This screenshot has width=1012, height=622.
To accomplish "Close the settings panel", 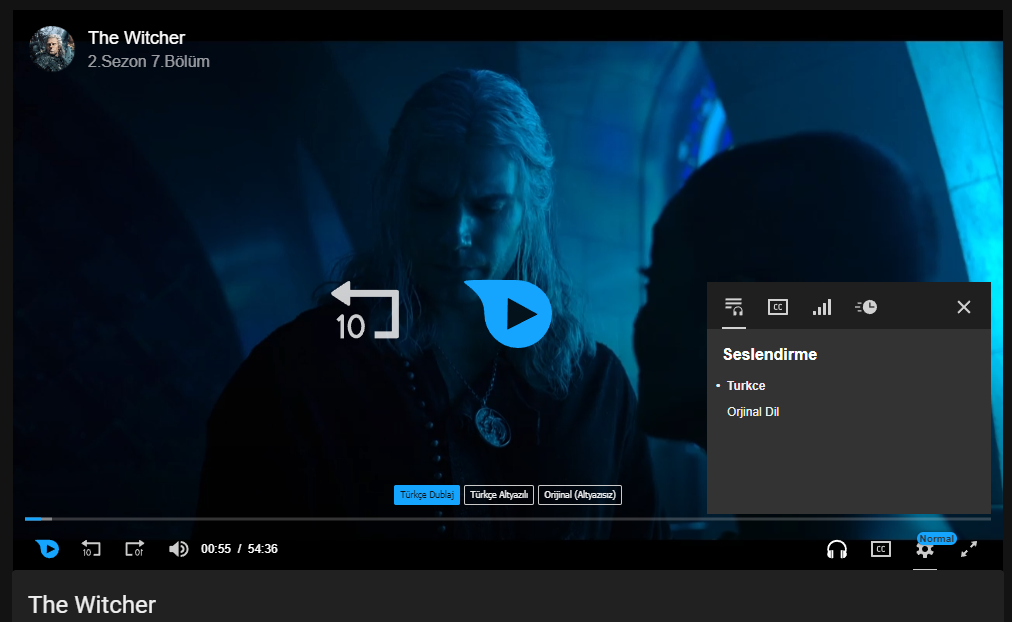I will tap(964, 307).
